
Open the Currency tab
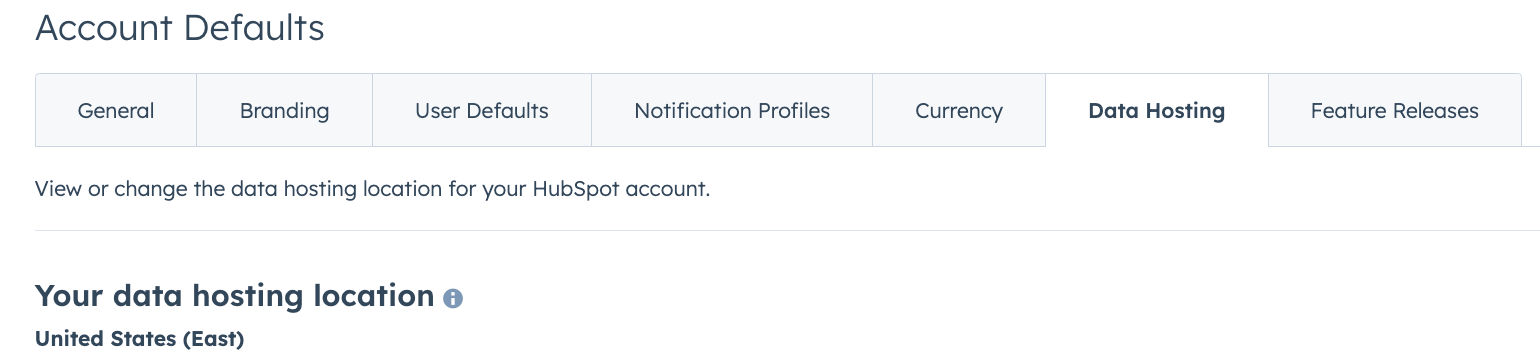(x=959, y=110)
